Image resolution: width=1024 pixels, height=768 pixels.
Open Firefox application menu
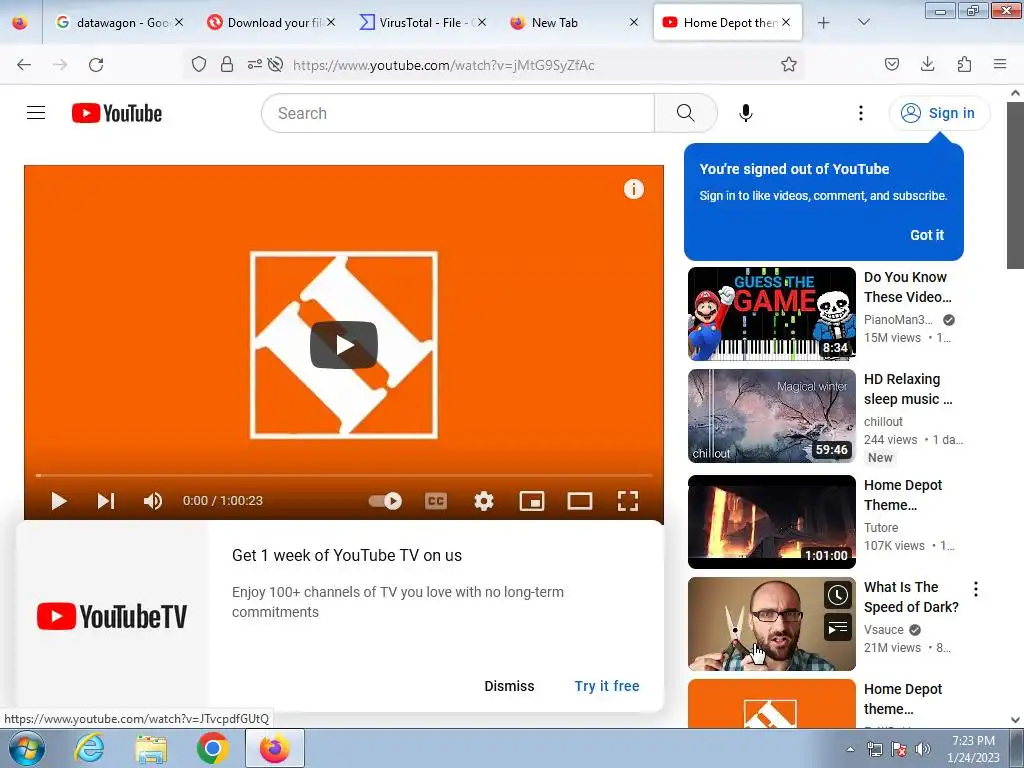point(1000,64)
